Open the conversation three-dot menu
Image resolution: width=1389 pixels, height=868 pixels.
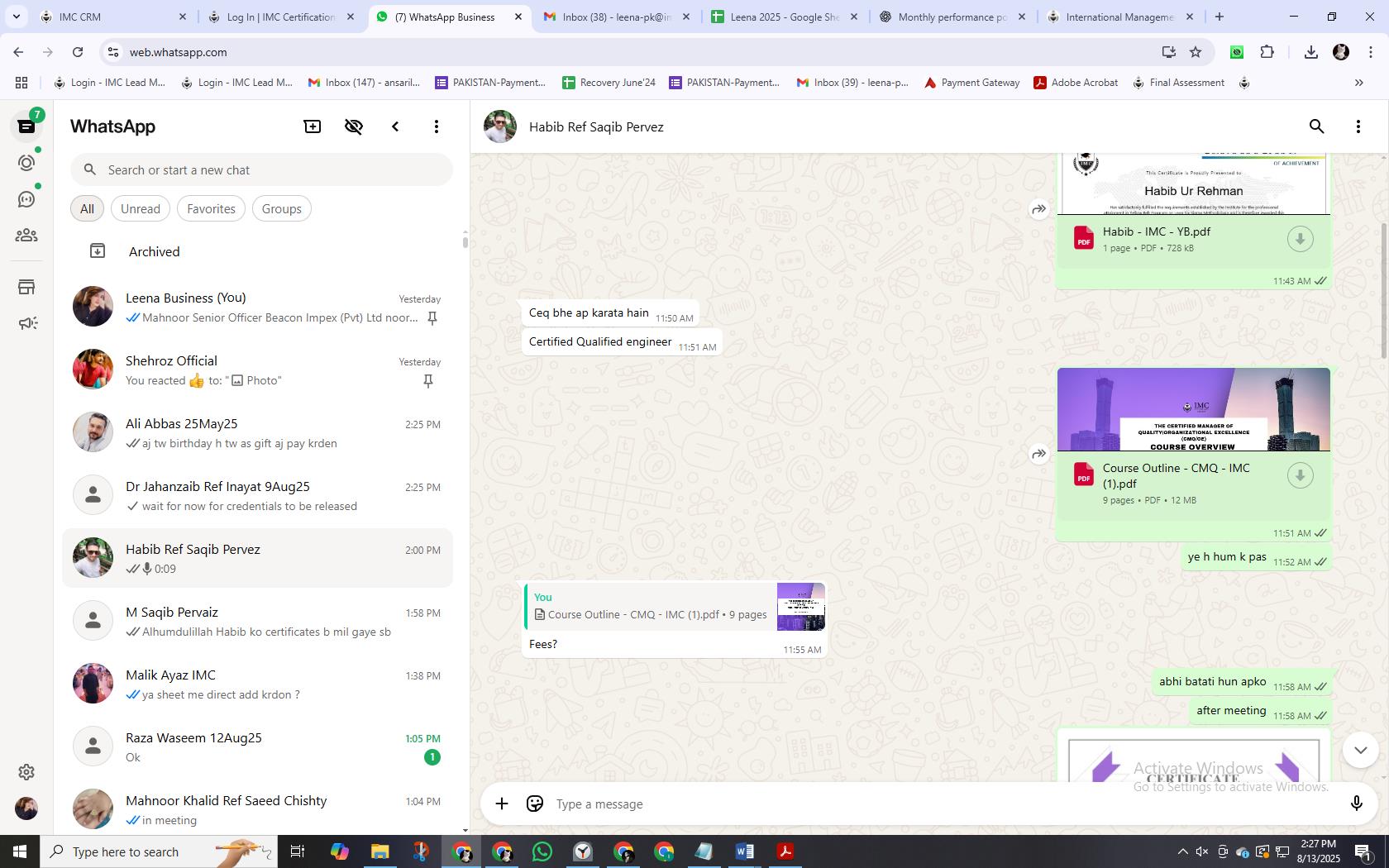(1358, 126)
